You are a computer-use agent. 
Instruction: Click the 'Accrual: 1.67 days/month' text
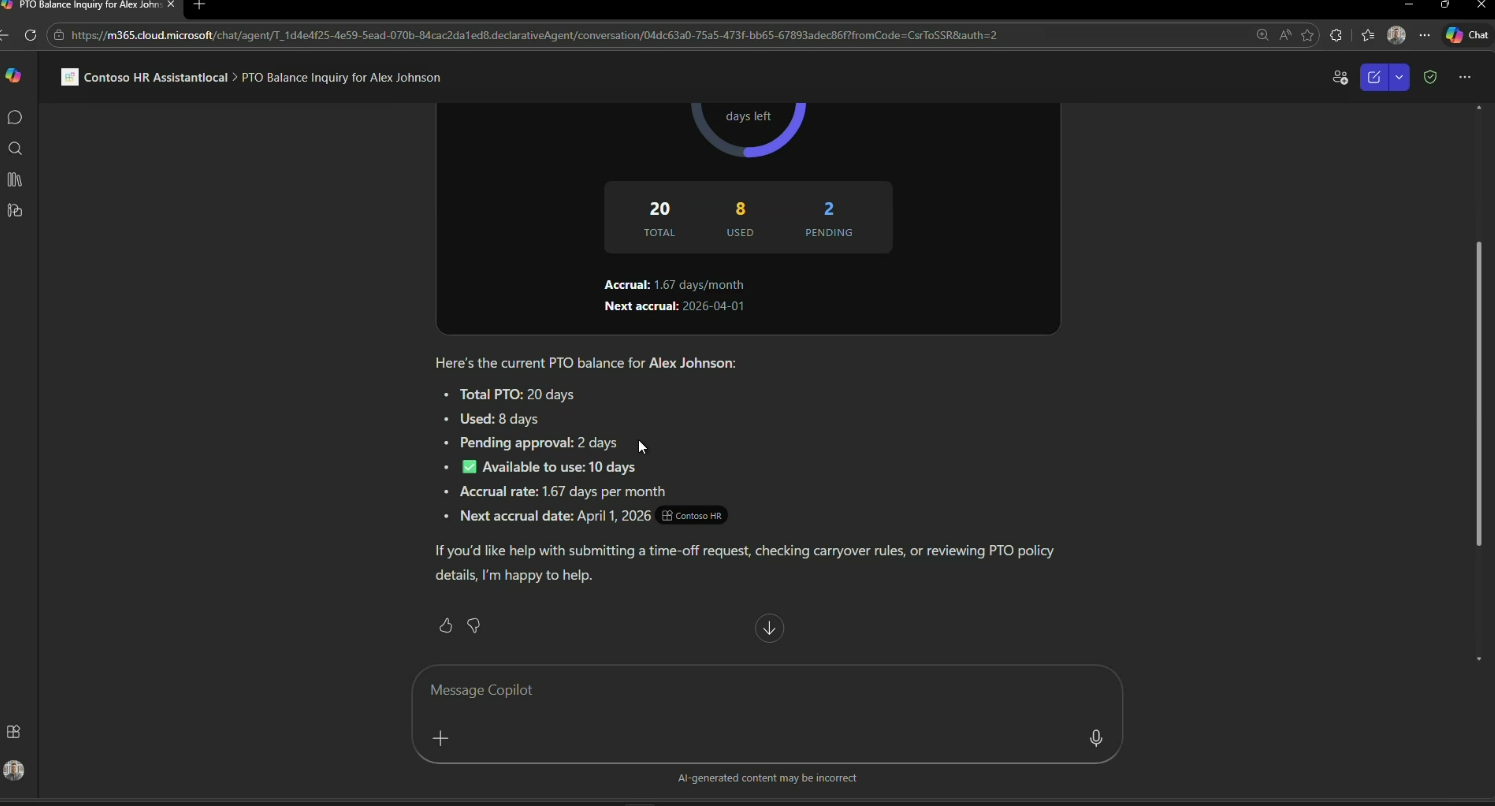point(674,285)
